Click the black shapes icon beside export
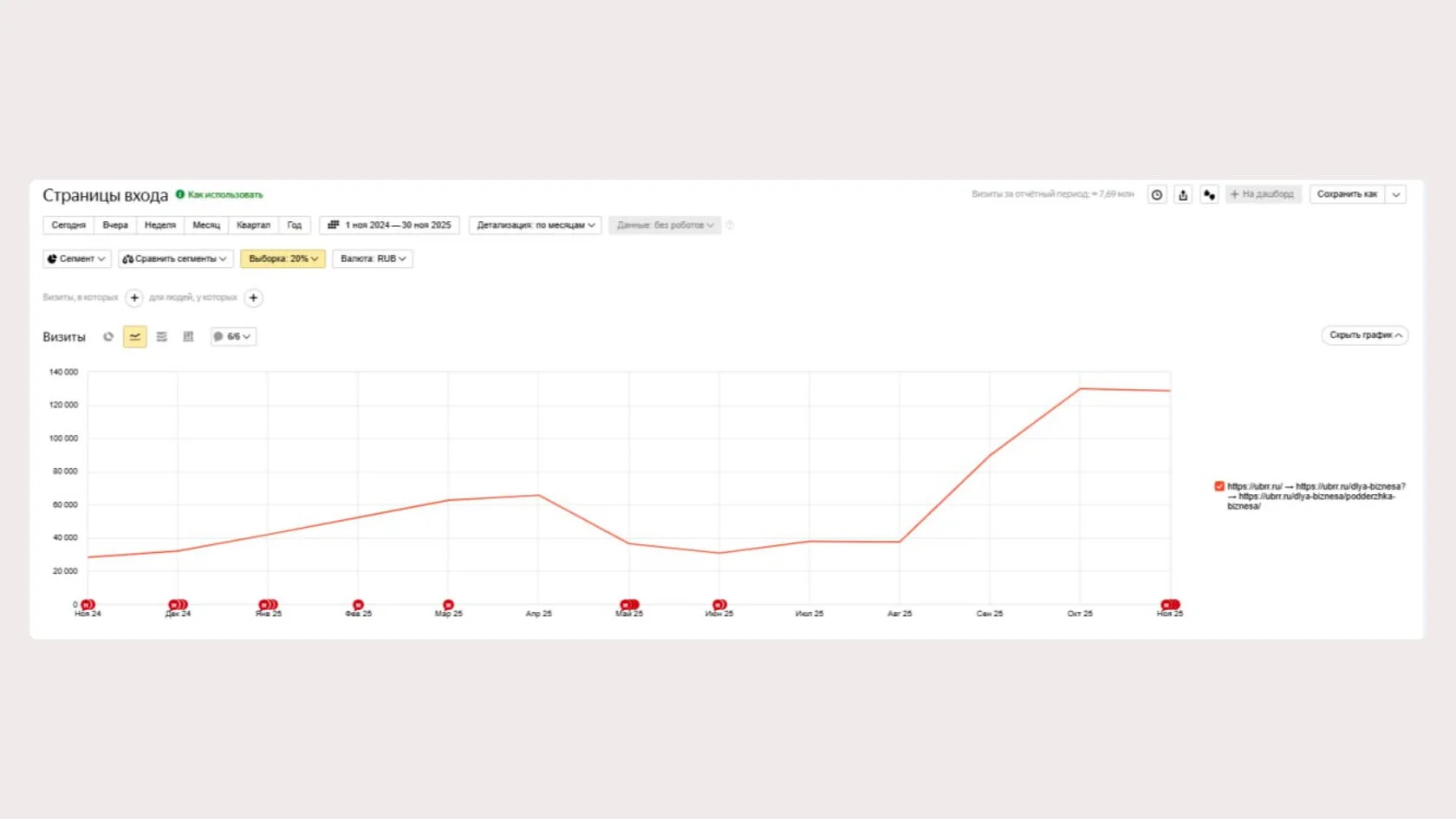The image size is (1456, 819). click(x=1209, y=195)
